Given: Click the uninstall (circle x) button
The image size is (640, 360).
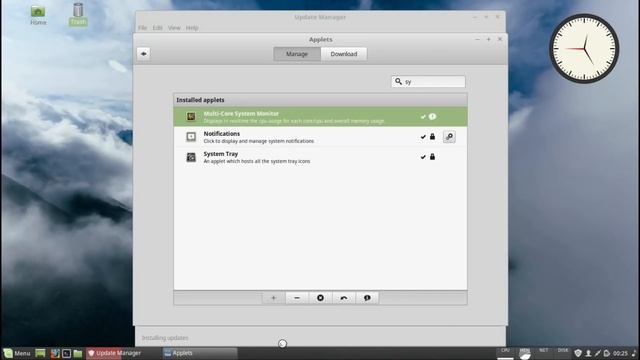Looking at the screenshot, I should (x=320, y=298).
